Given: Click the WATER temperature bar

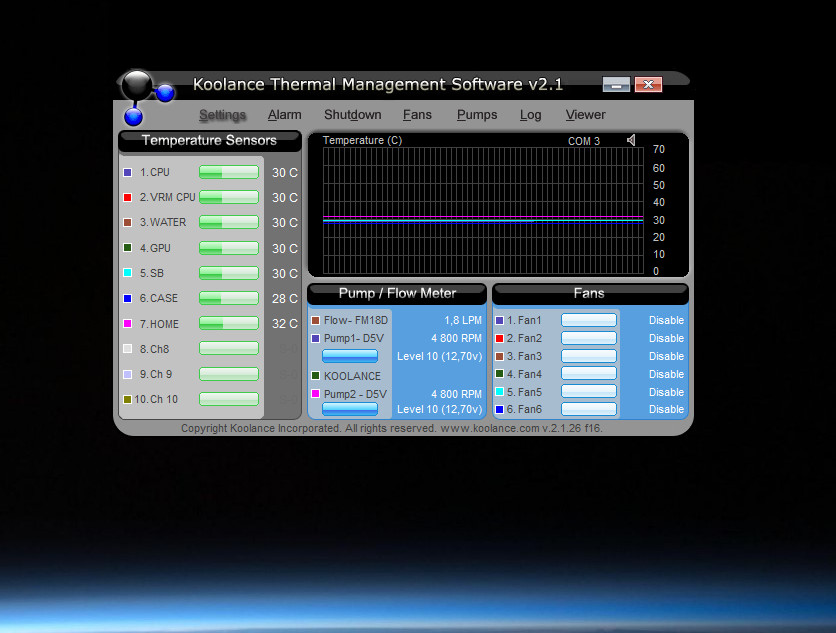Looking at the screenshot, I should tap(229, 222).
